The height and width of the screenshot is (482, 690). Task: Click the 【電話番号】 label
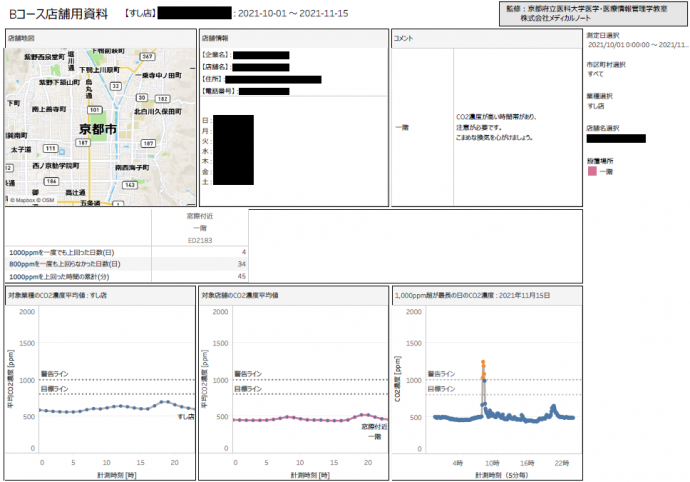pyautogui.click(x=219, y=91)
